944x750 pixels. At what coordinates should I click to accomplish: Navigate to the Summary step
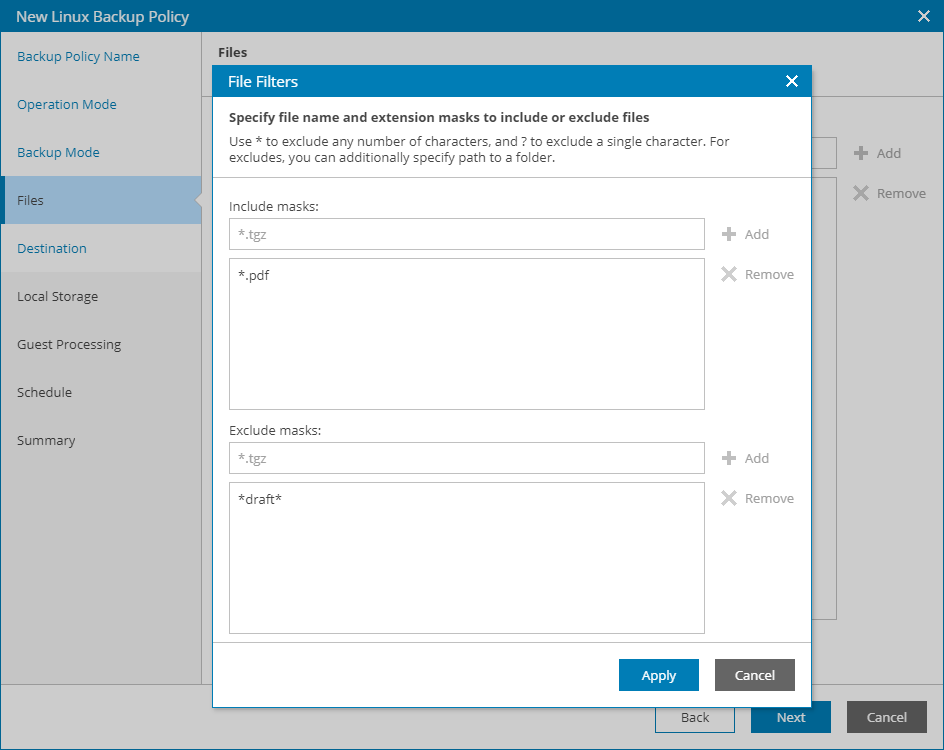46,440
